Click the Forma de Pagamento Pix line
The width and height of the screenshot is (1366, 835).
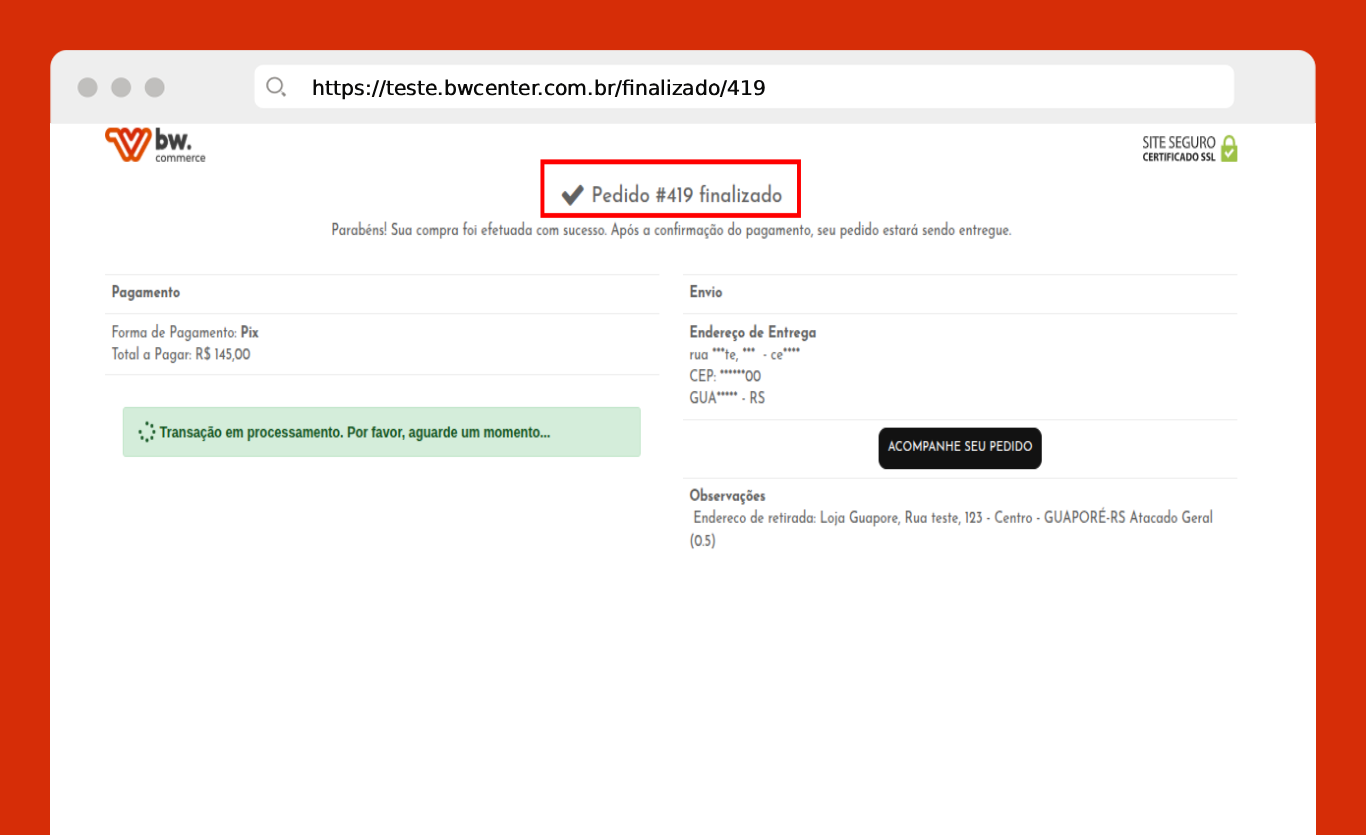(185, 332)
